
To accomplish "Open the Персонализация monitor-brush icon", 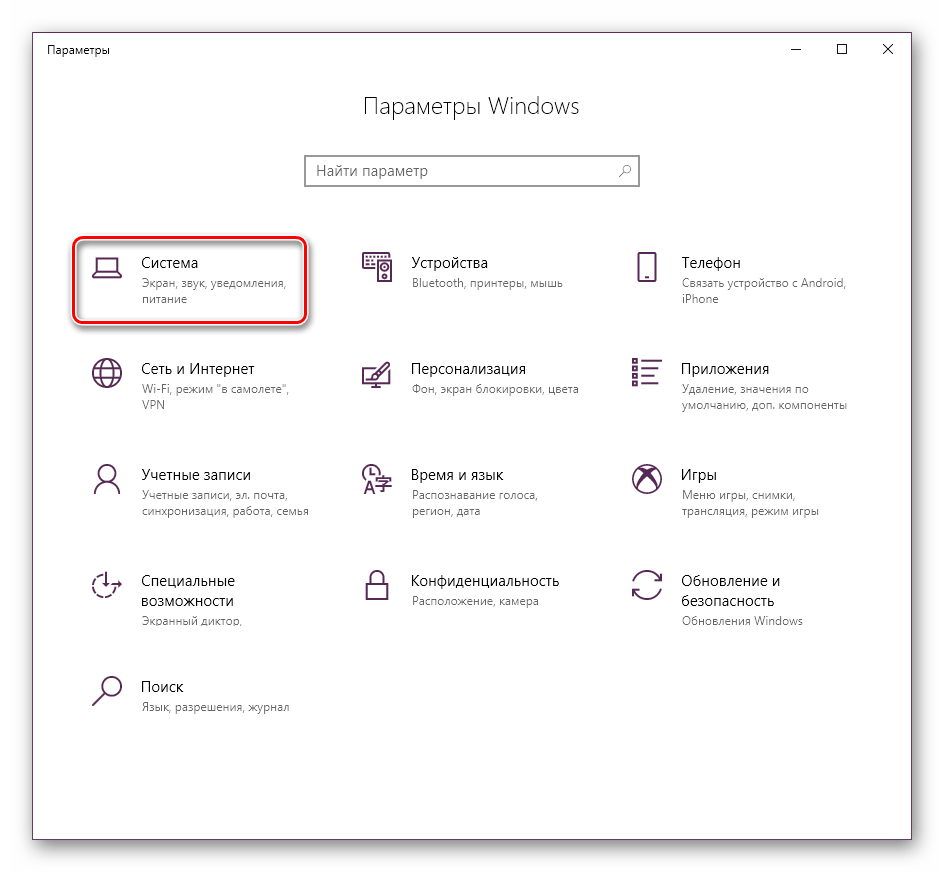I will (x=376, y=373).
